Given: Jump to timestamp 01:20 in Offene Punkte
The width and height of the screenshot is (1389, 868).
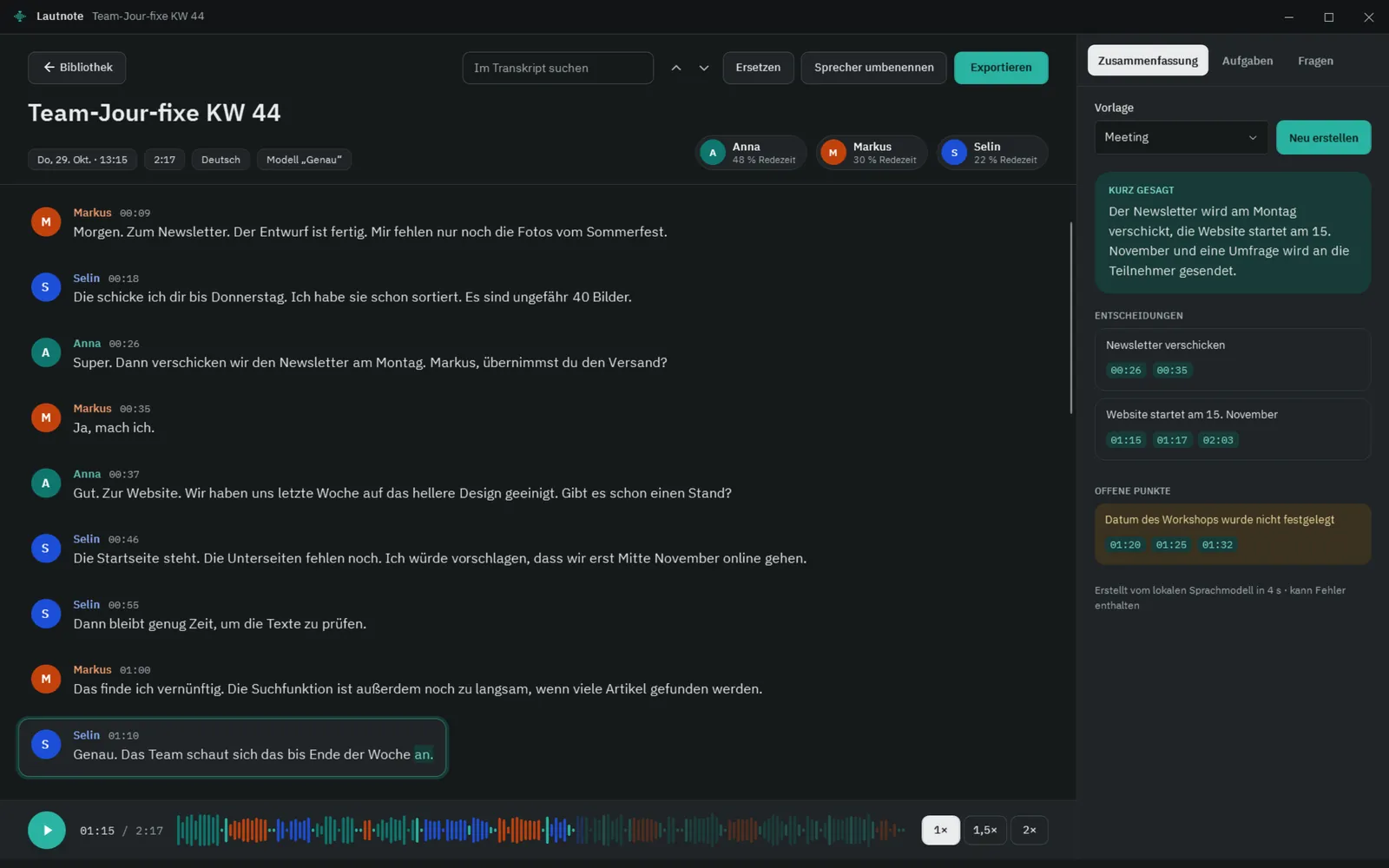Looking at the screenshot, I should coord(1125,545).
